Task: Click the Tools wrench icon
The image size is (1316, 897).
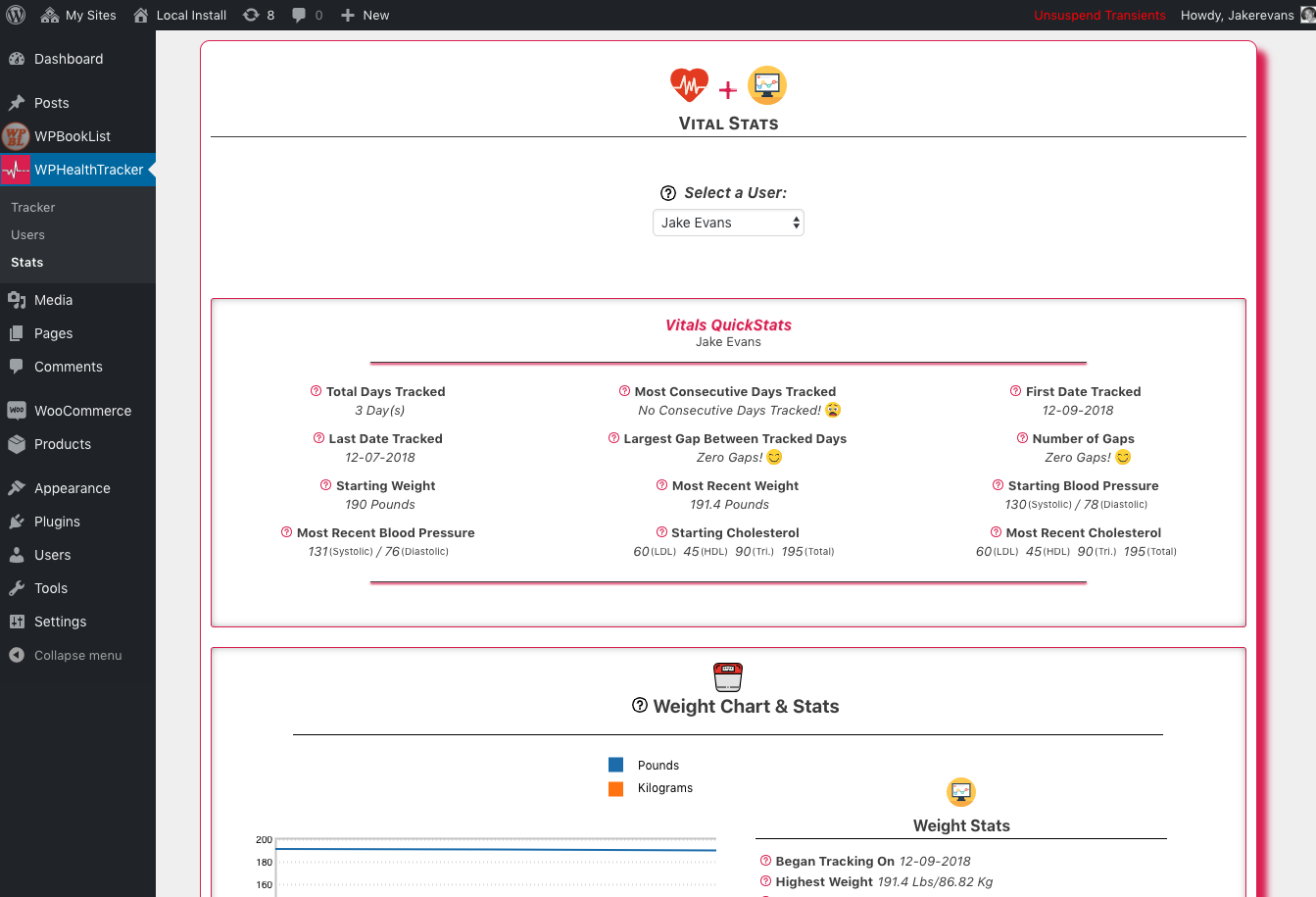Action: [17, 588]
